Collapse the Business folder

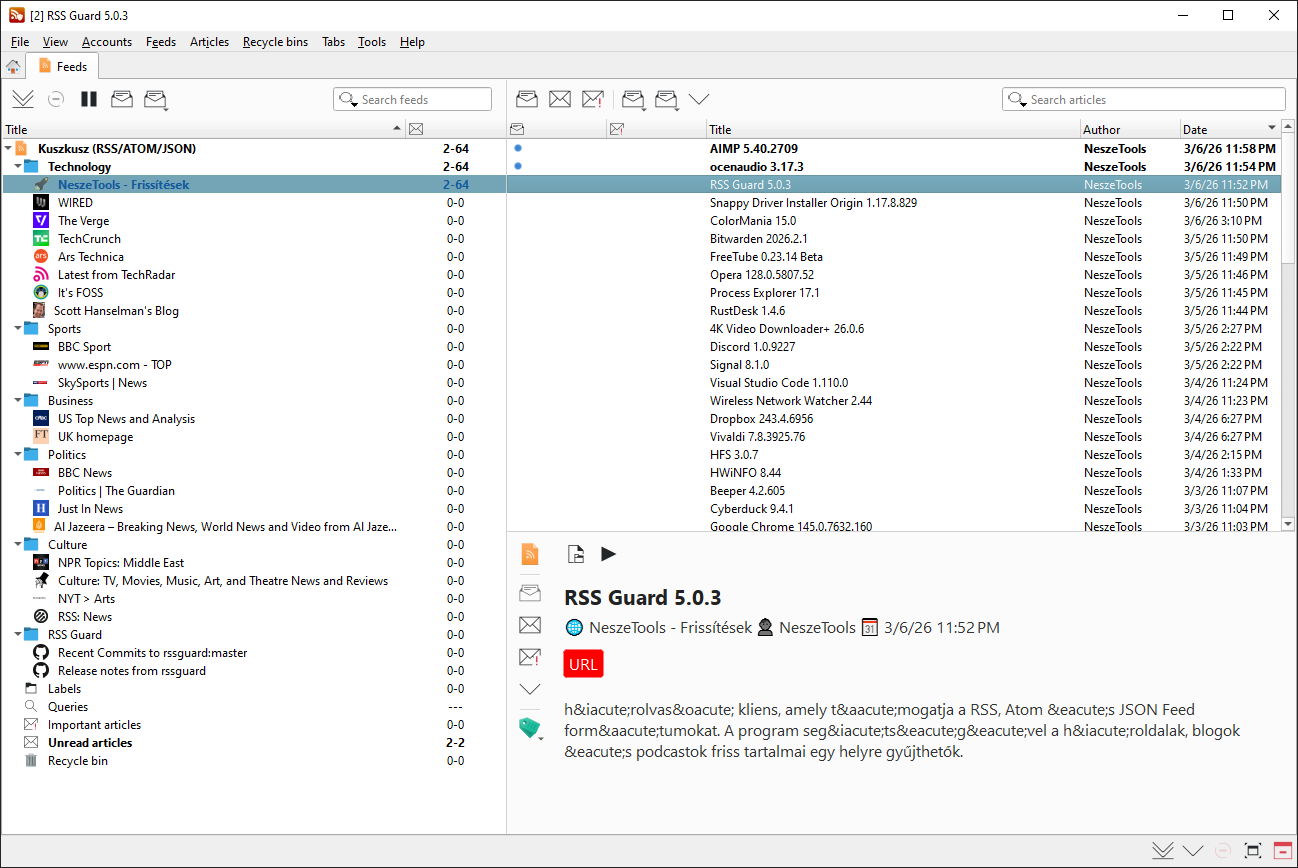click(18, 401)
